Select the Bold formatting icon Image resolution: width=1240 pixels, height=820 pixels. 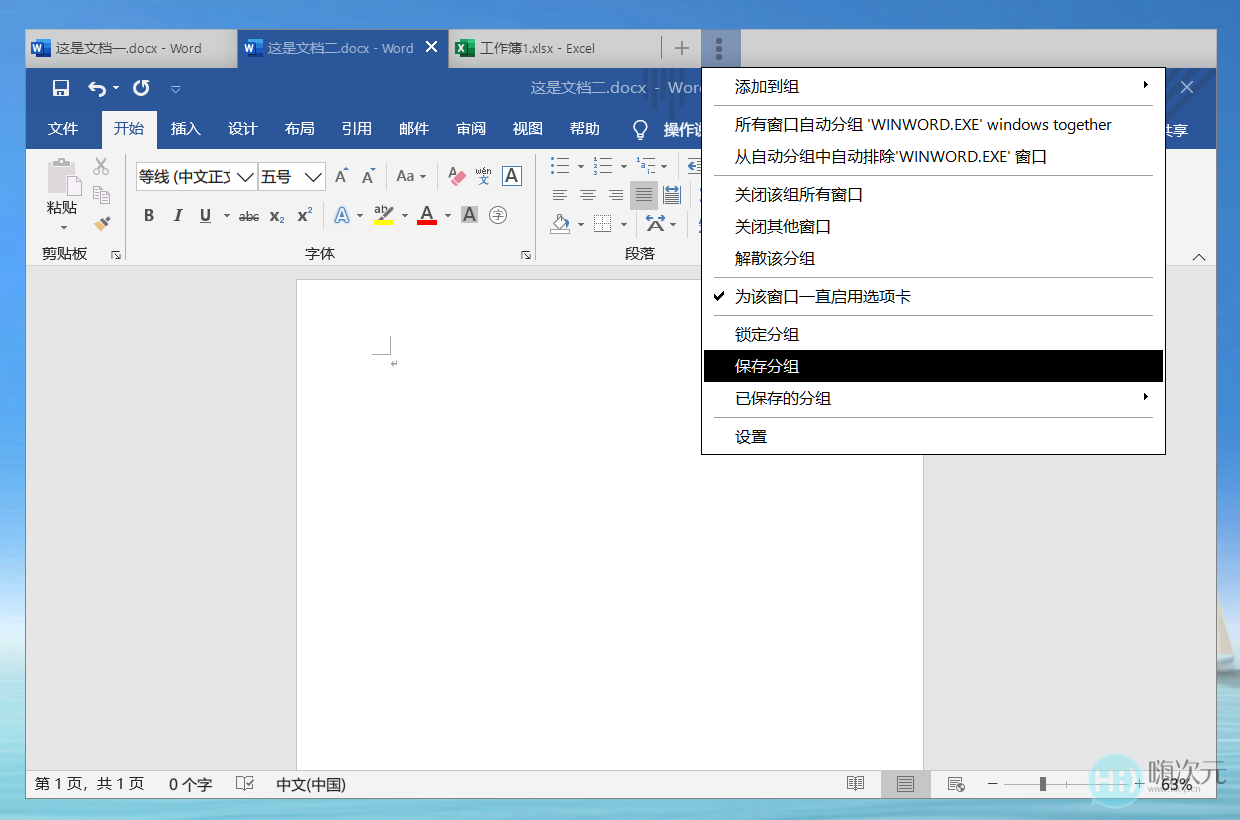(148, 215)
